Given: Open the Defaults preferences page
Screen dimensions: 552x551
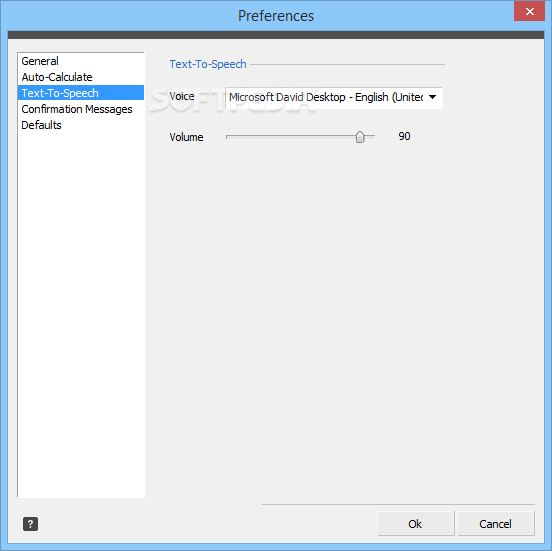Looking at the screenshot, I should point(81,125).
